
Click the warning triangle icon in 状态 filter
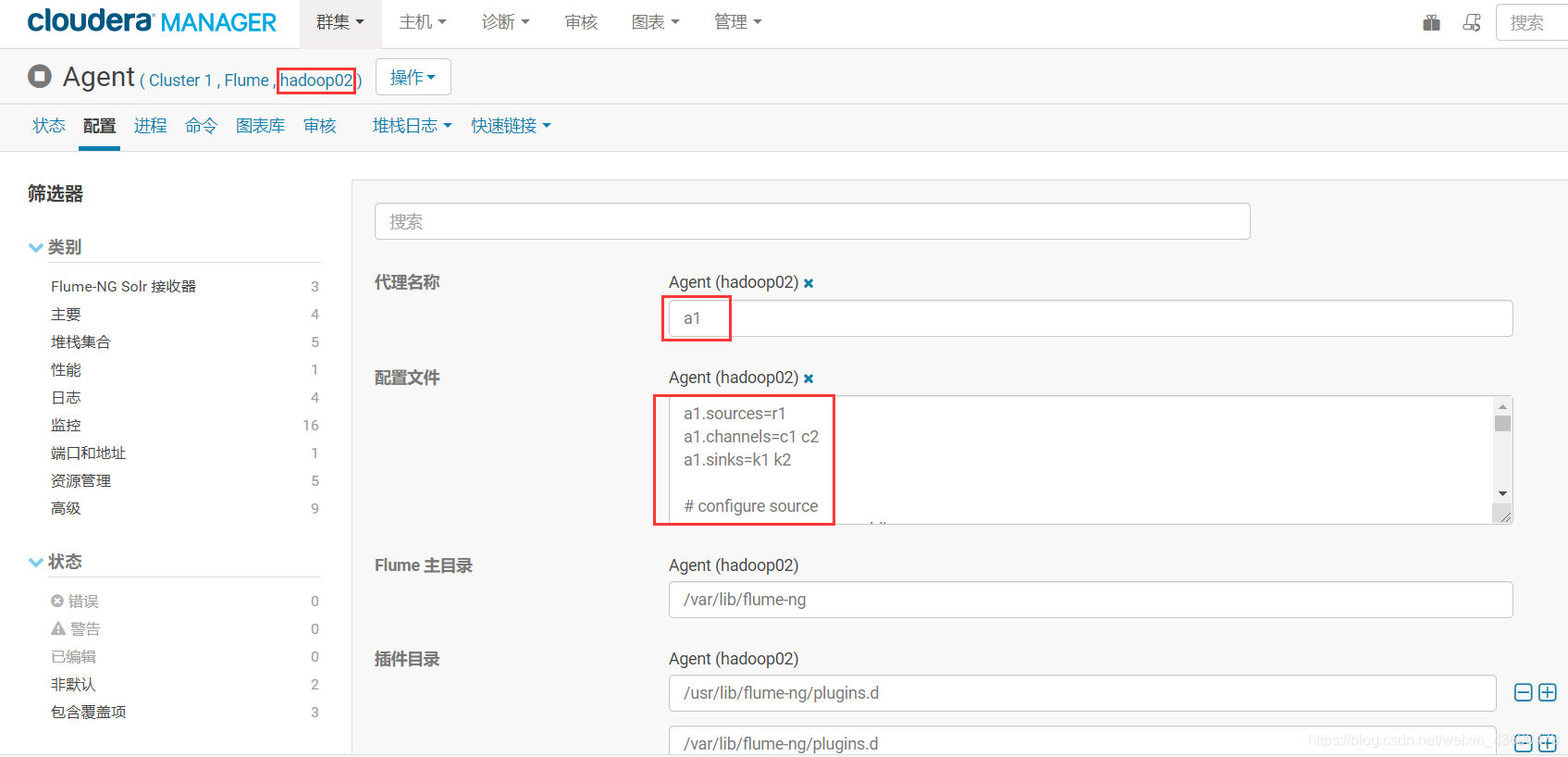(58, 629)
